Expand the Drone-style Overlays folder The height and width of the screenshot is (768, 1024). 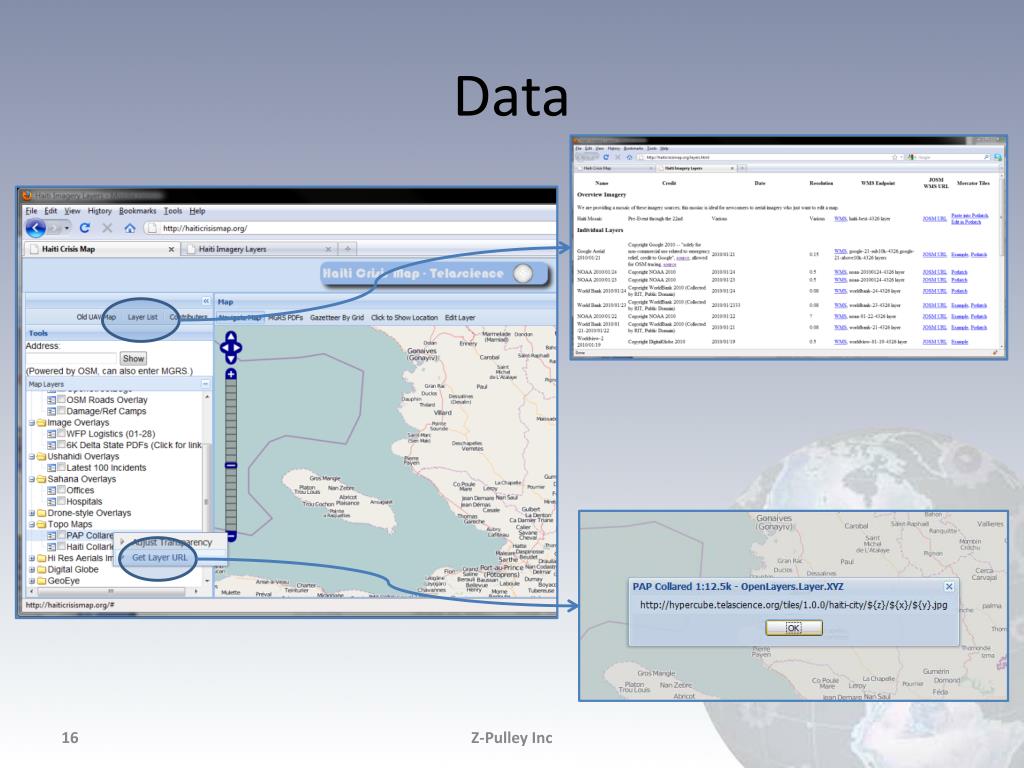click(31, 513)
